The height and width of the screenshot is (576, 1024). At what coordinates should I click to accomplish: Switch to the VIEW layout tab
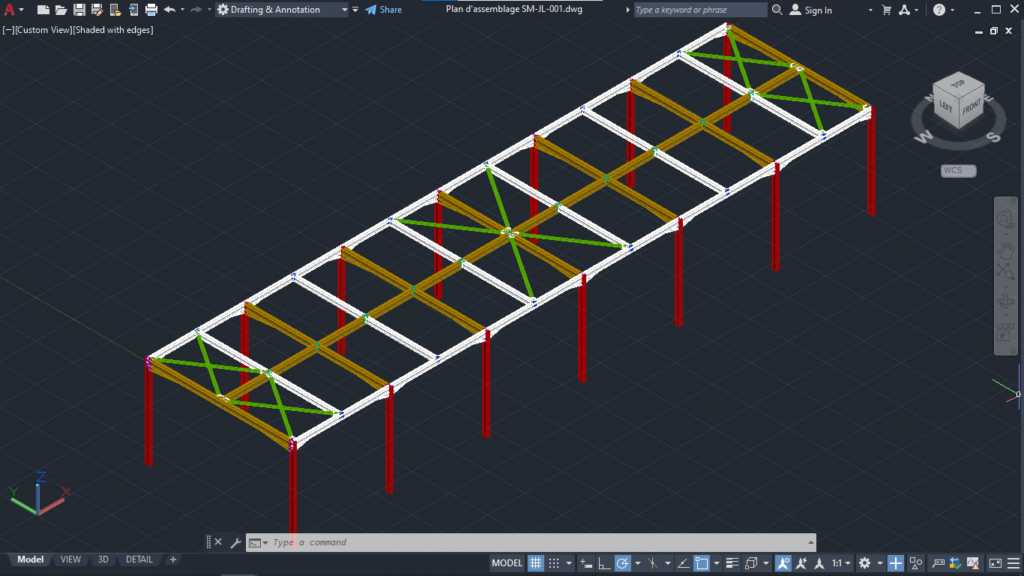click(71, 560)
